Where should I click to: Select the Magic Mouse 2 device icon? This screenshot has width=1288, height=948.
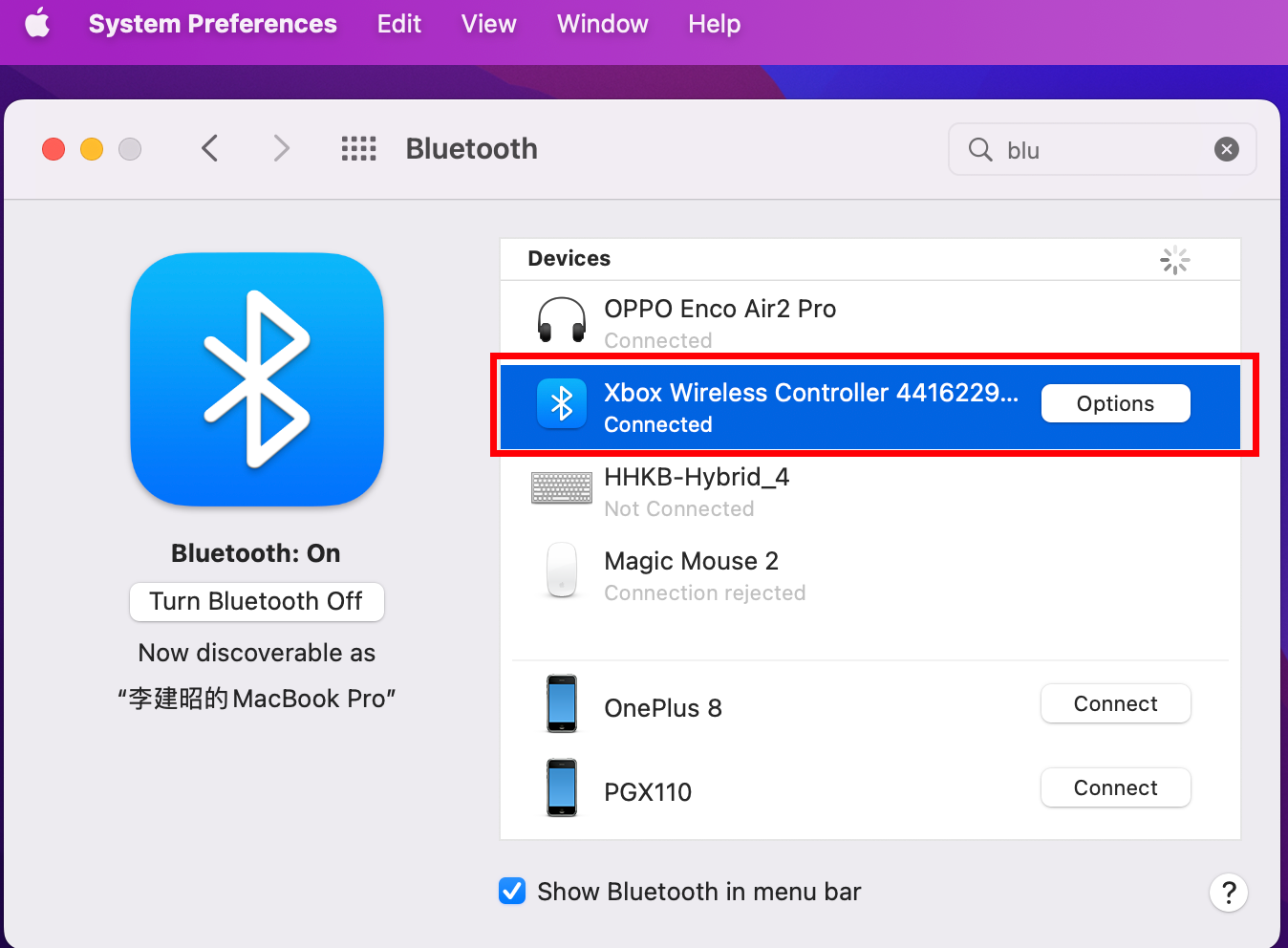[x=562, y=571]
